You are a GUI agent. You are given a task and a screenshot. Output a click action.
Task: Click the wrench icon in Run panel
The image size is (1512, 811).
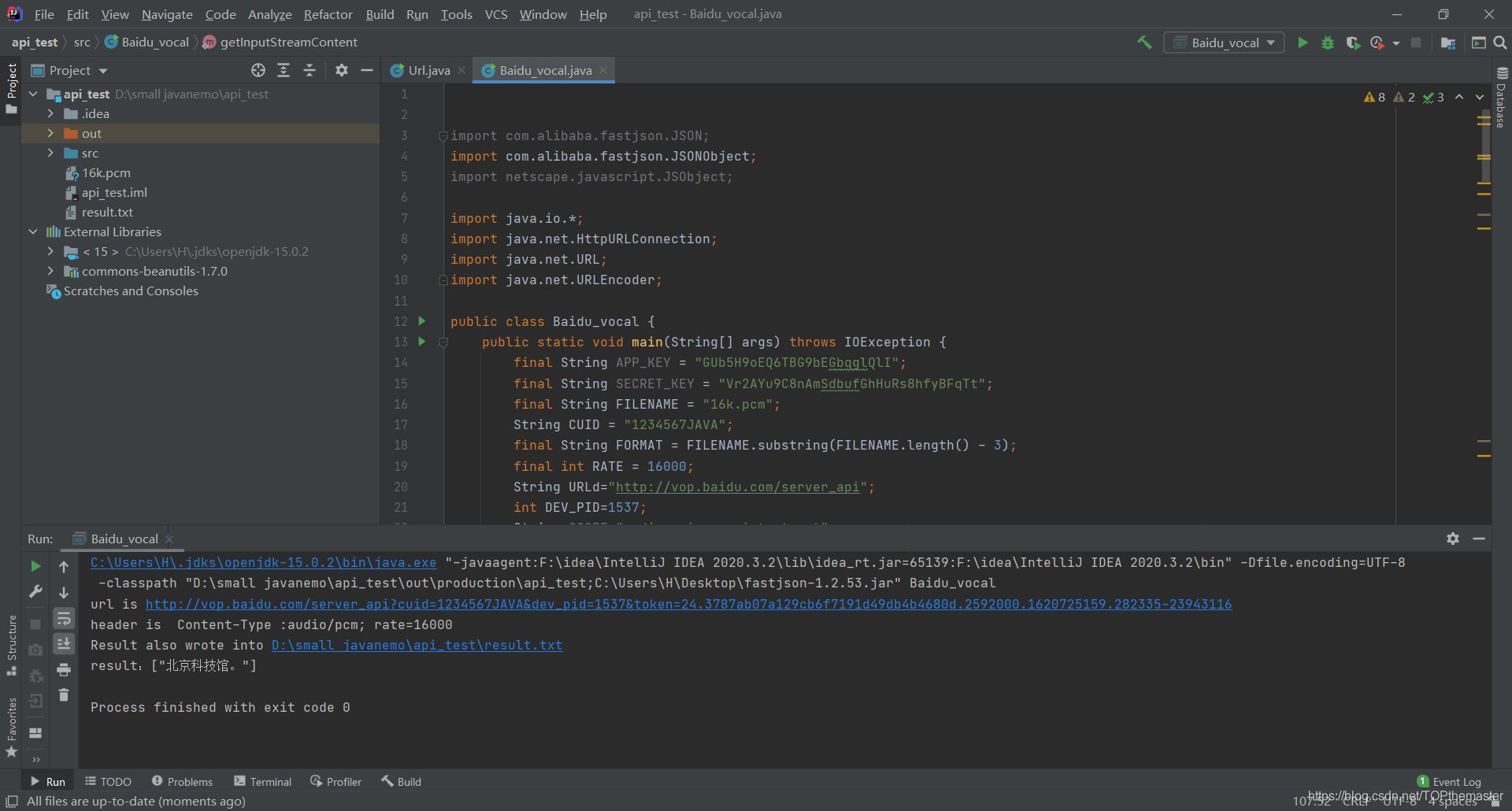click(35, 591)
